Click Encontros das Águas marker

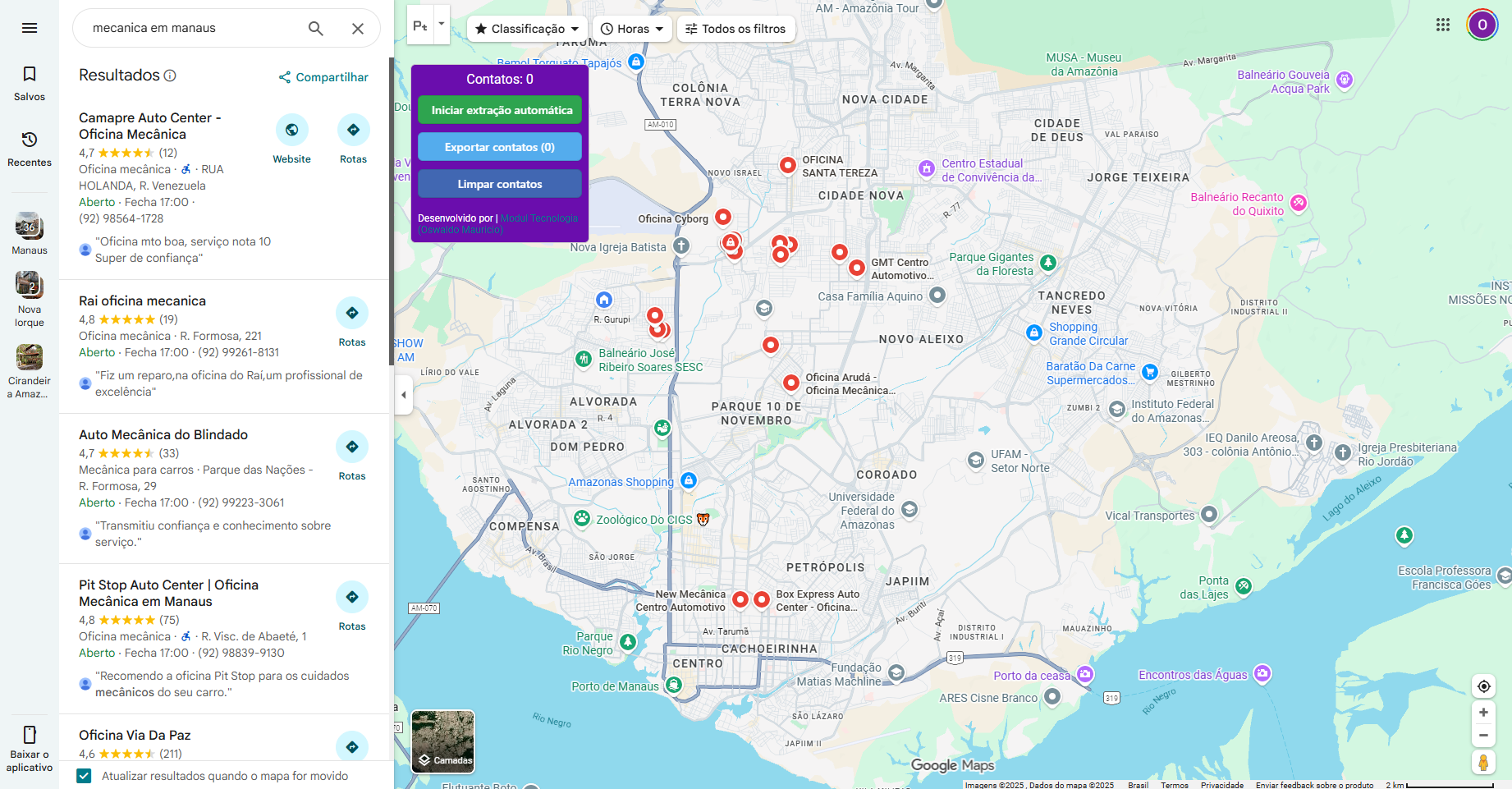(1262, 674)
